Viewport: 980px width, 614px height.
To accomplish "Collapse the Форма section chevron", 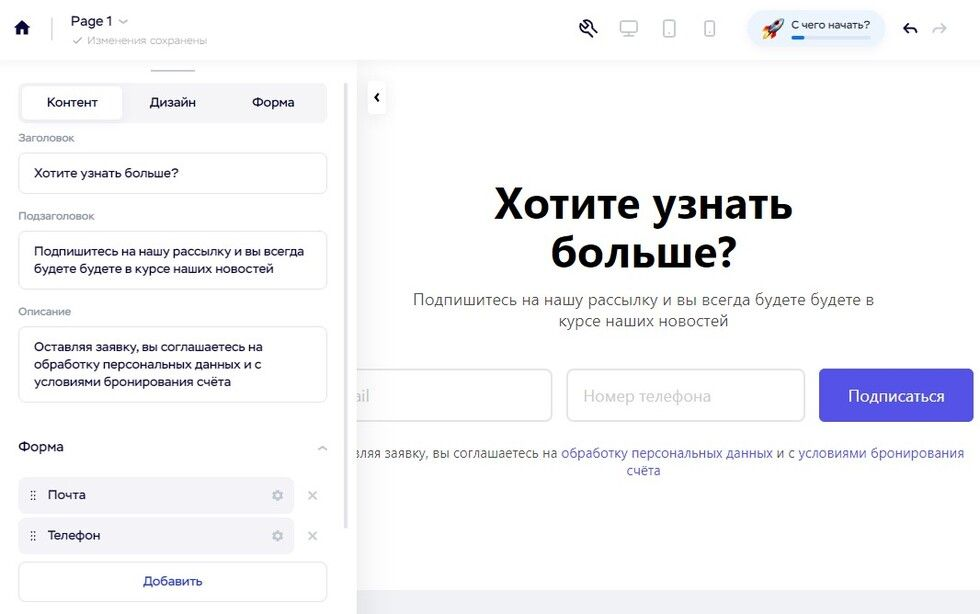I will (322, 448).
